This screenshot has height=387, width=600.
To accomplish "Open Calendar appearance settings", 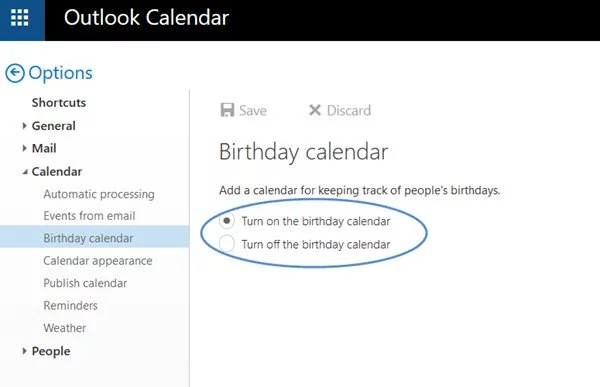I will pyautogui.click(x=98, y=261).
